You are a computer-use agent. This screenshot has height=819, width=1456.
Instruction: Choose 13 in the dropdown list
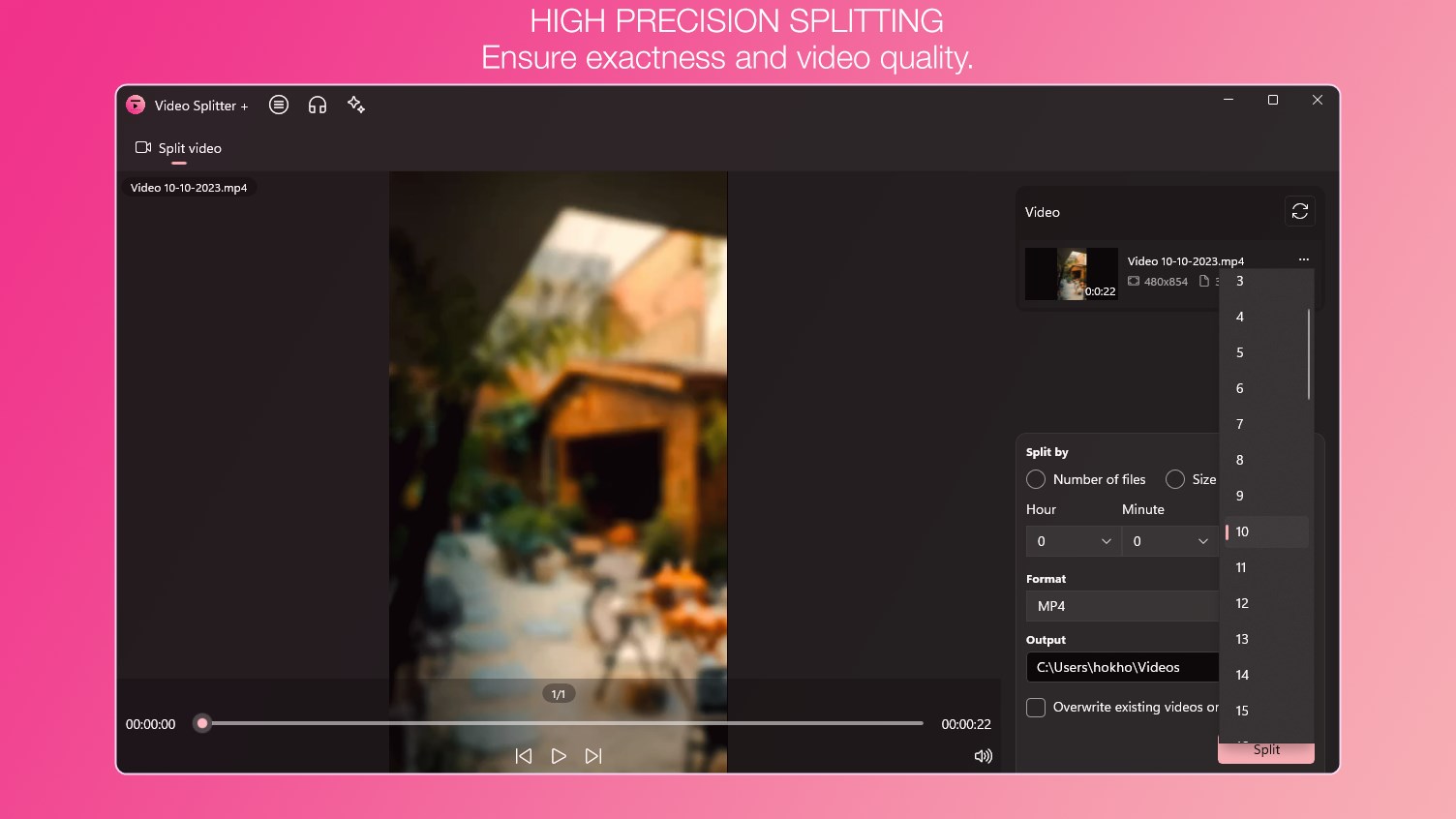tap(1266, 639)
